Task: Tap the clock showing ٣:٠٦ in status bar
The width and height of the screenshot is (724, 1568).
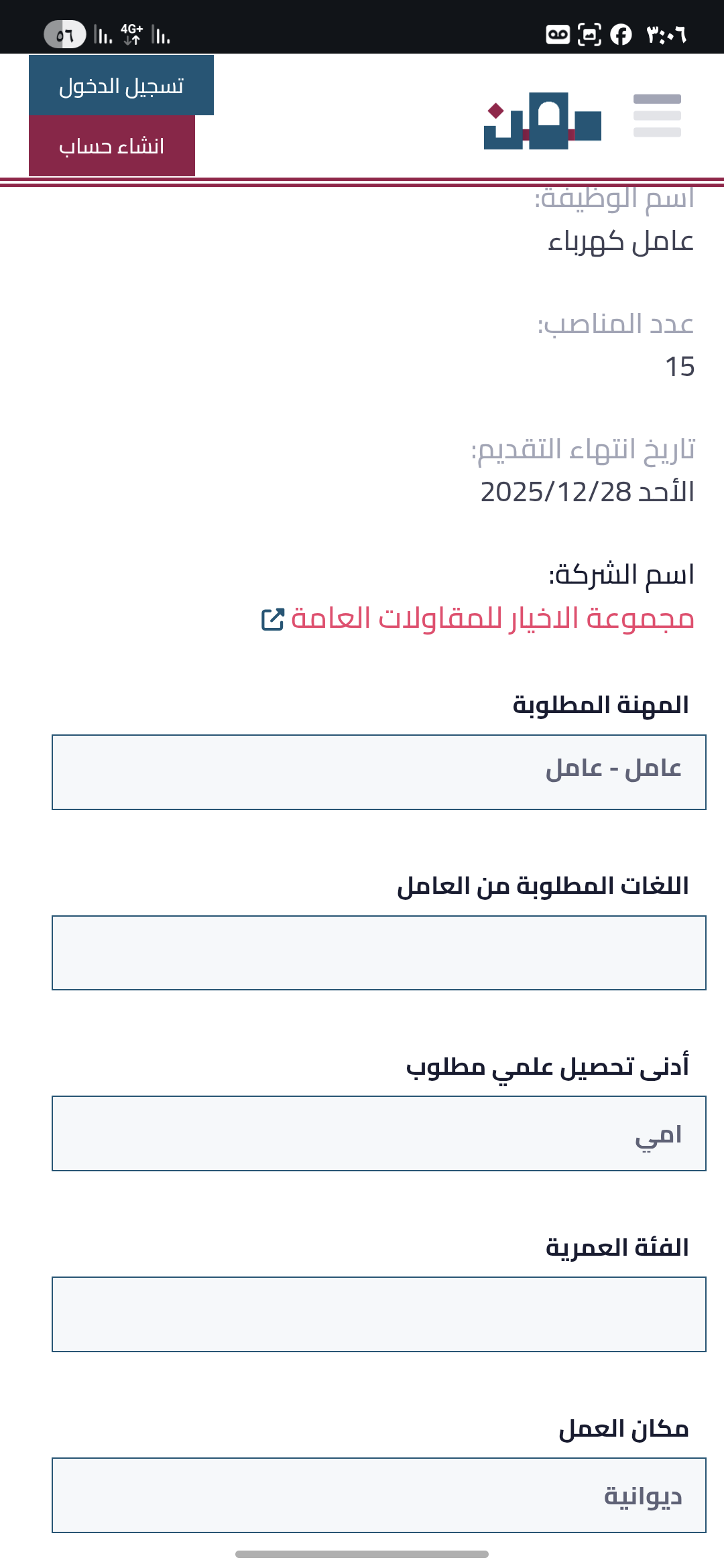Action: [x=666, y=34]
